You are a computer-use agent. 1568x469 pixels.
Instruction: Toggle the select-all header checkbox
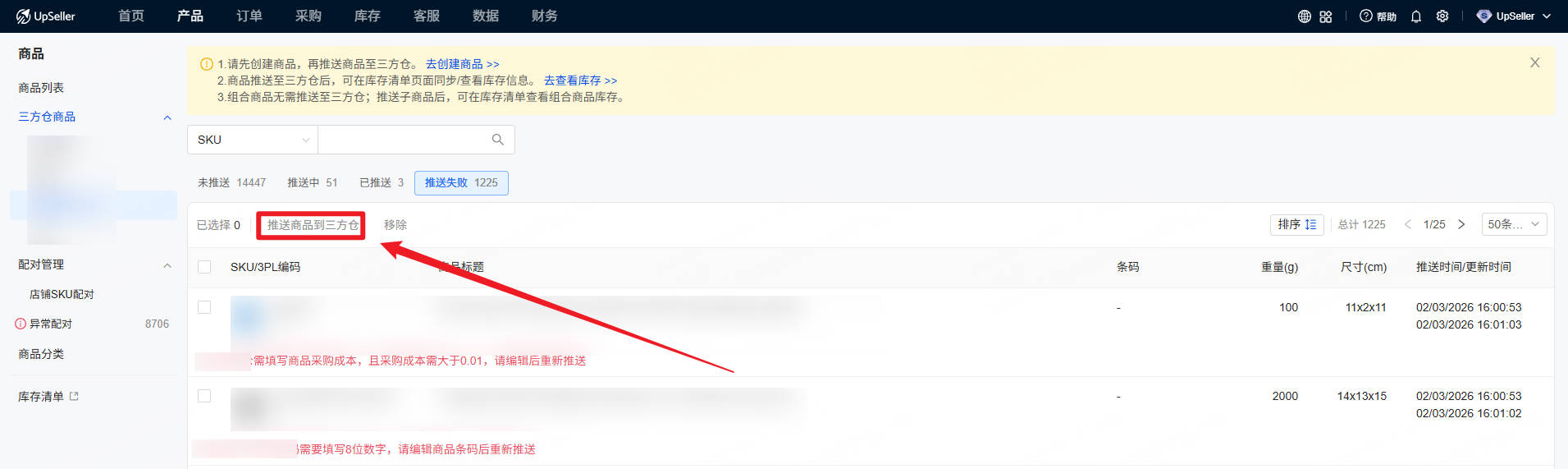[x=204, y=267]
